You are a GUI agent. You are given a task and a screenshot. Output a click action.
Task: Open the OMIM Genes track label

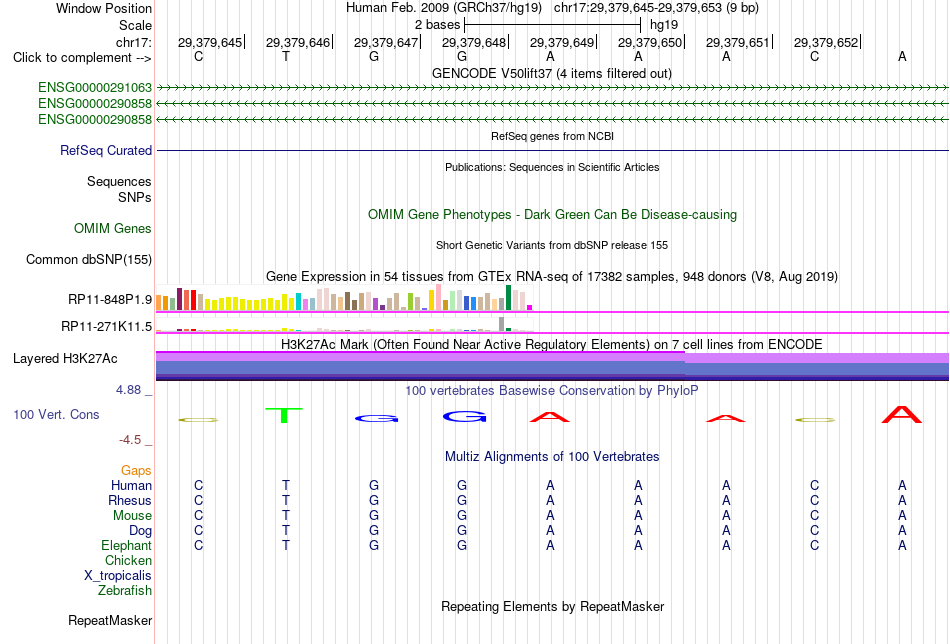tap(113, 228)
